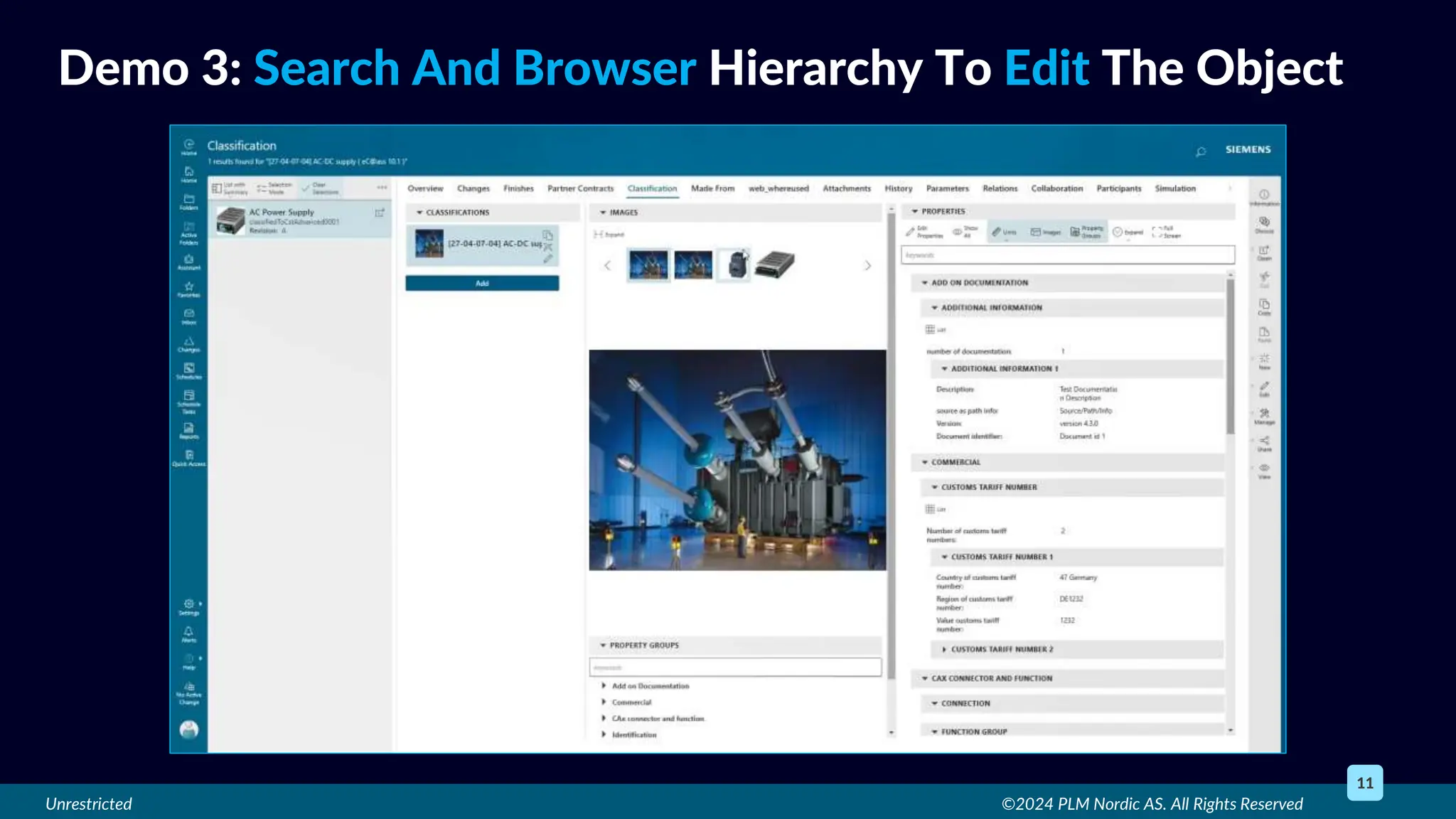Screen dimensions: 1456x819
Task: Collapse ADD ON DOCUMENTATION group
Action: [x=925, y=283]
